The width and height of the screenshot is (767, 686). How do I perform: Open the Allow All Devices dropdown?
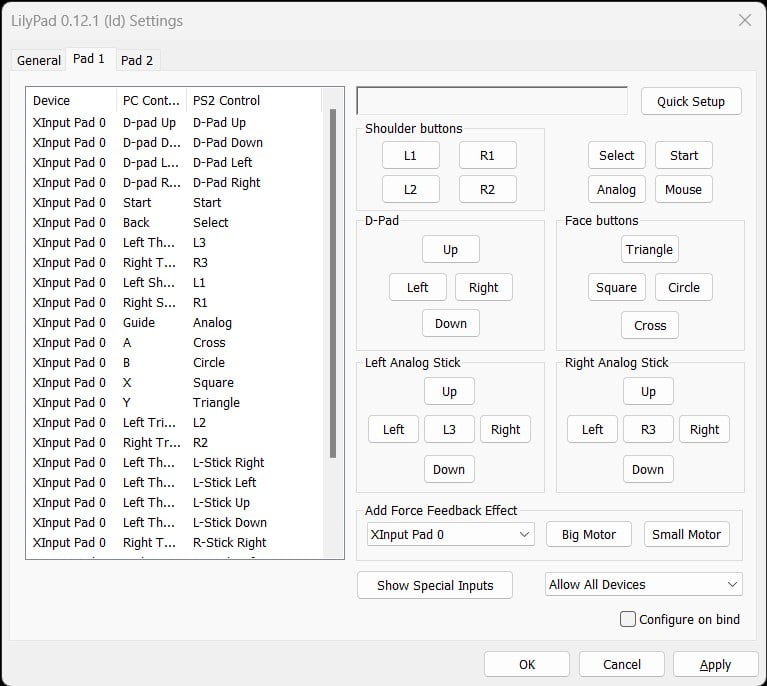[644, 584]
